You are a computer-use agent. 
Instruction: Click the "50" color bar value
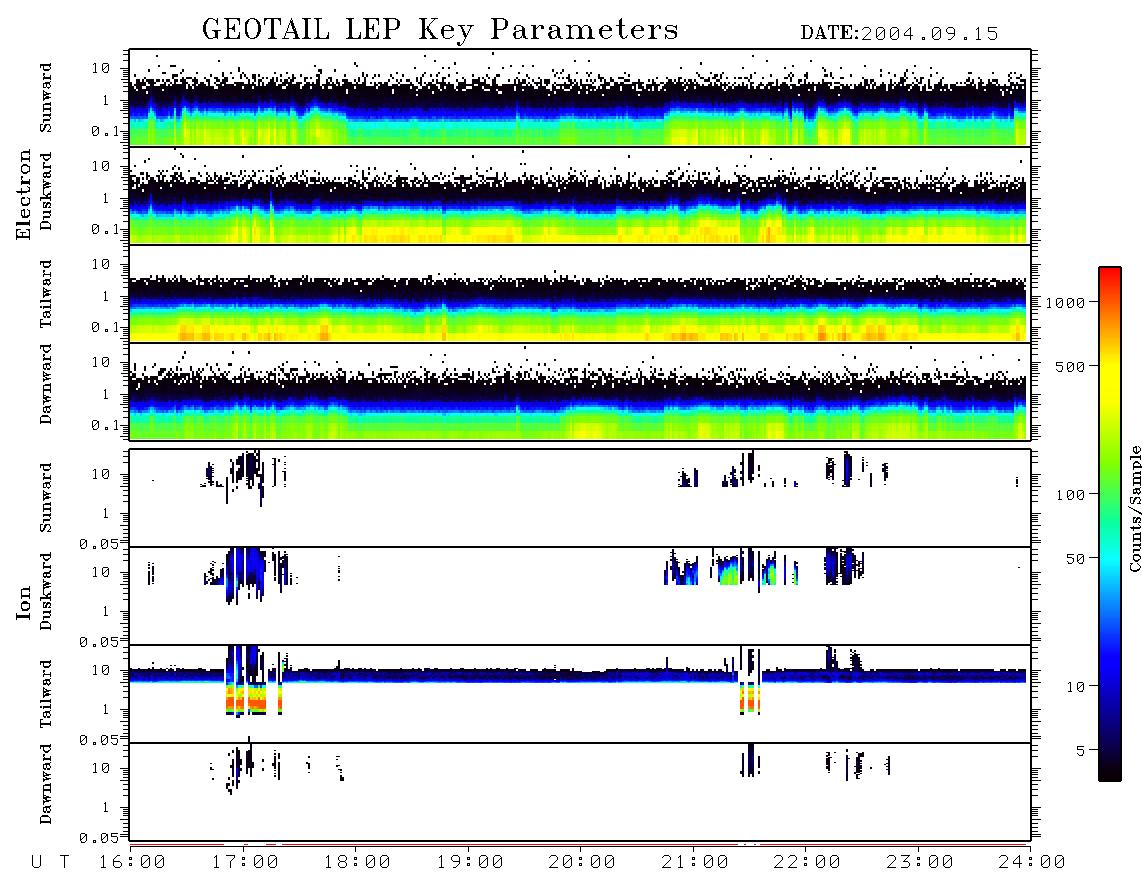(1075, 559)
